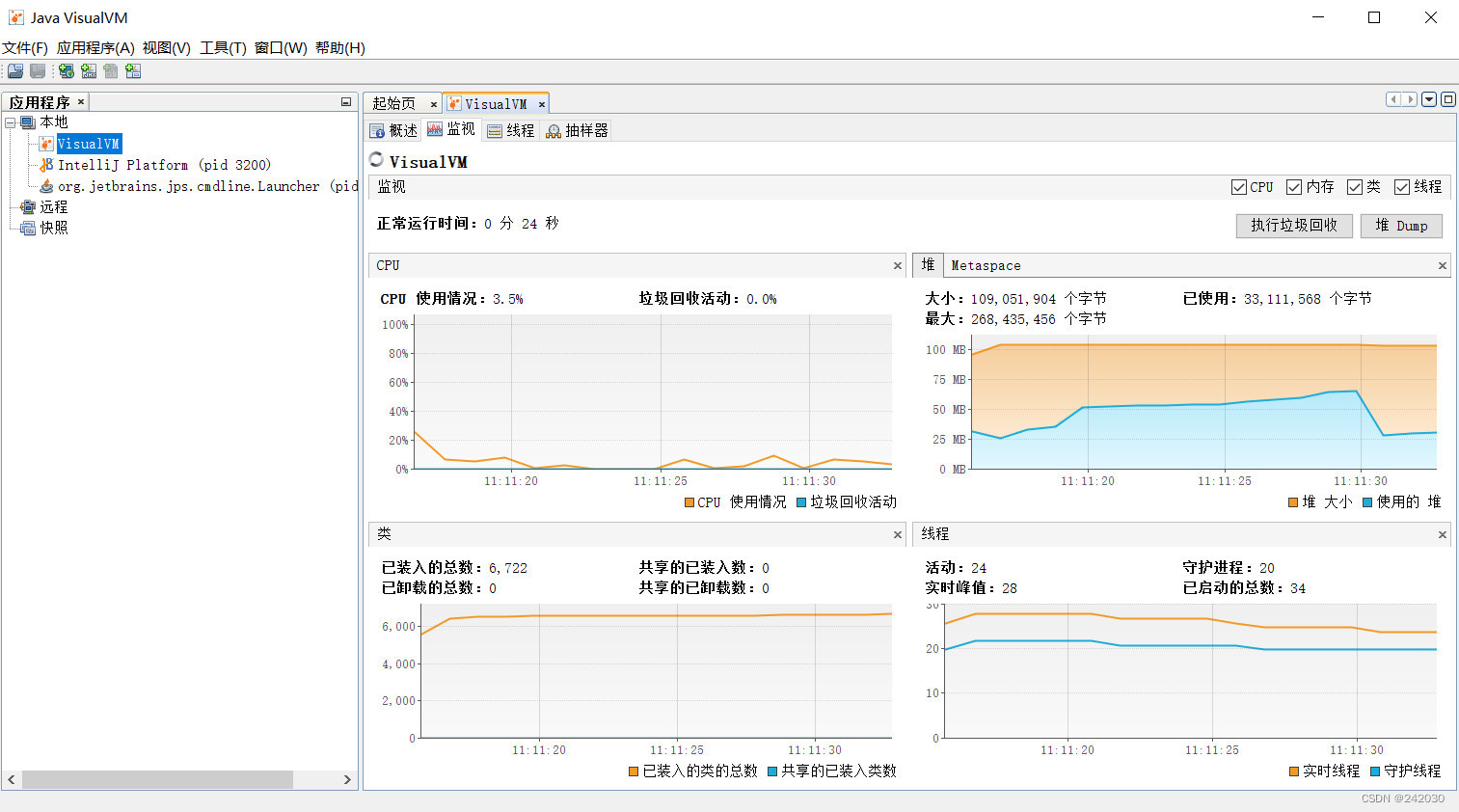Select the Metaspace memory tab
This screenshot has width=1459, height=812.
pos(986,265)
